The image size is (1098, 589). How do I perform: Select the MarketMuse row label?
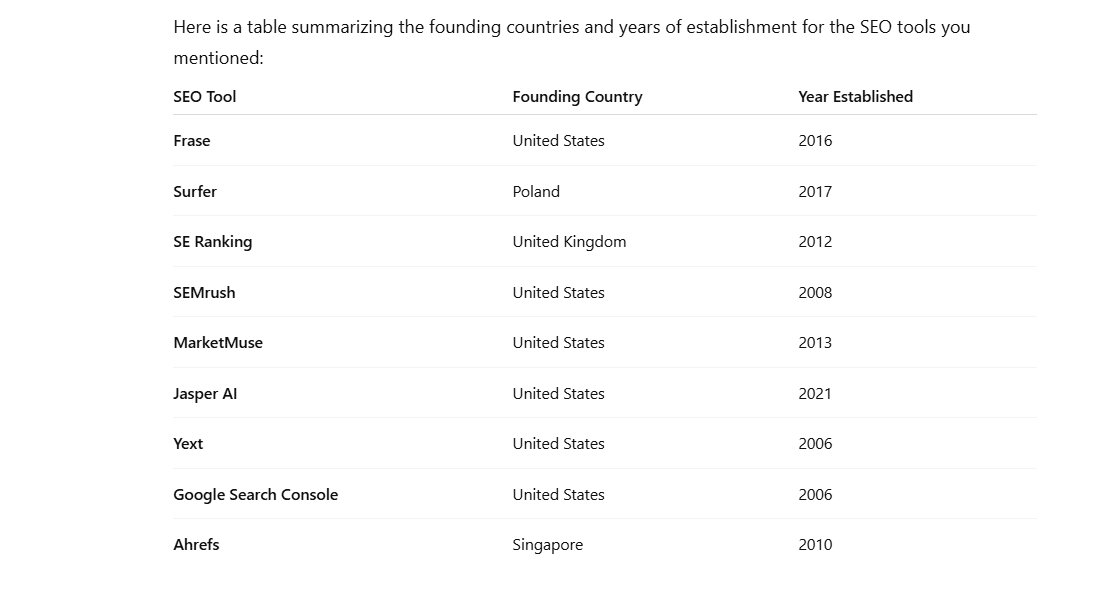(x=218, y=343)
